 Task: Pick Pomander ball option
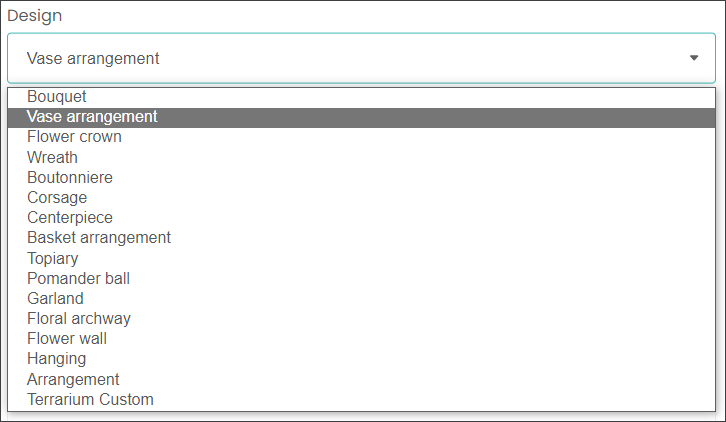tap(362, 278)
